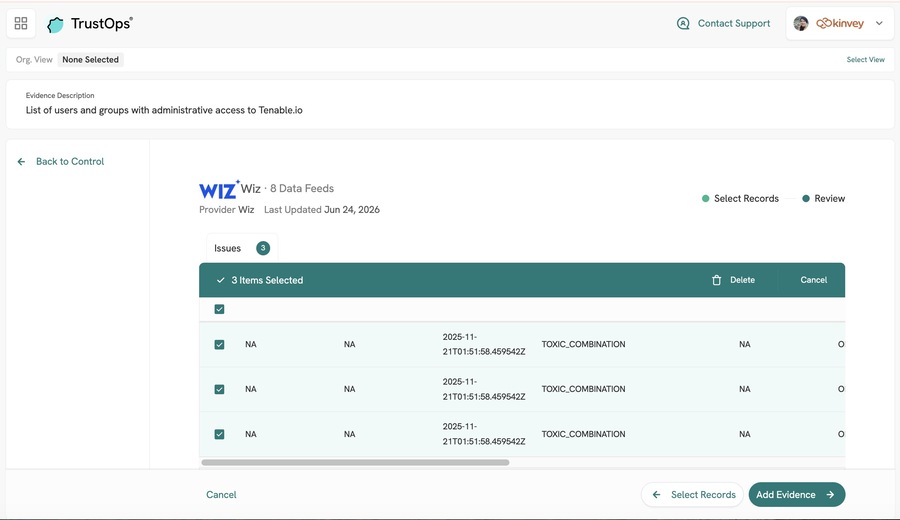This screenshot has height=520, width=900.
Task: Click the TrustOps logo icon
Action: click(x=55, y=25)
